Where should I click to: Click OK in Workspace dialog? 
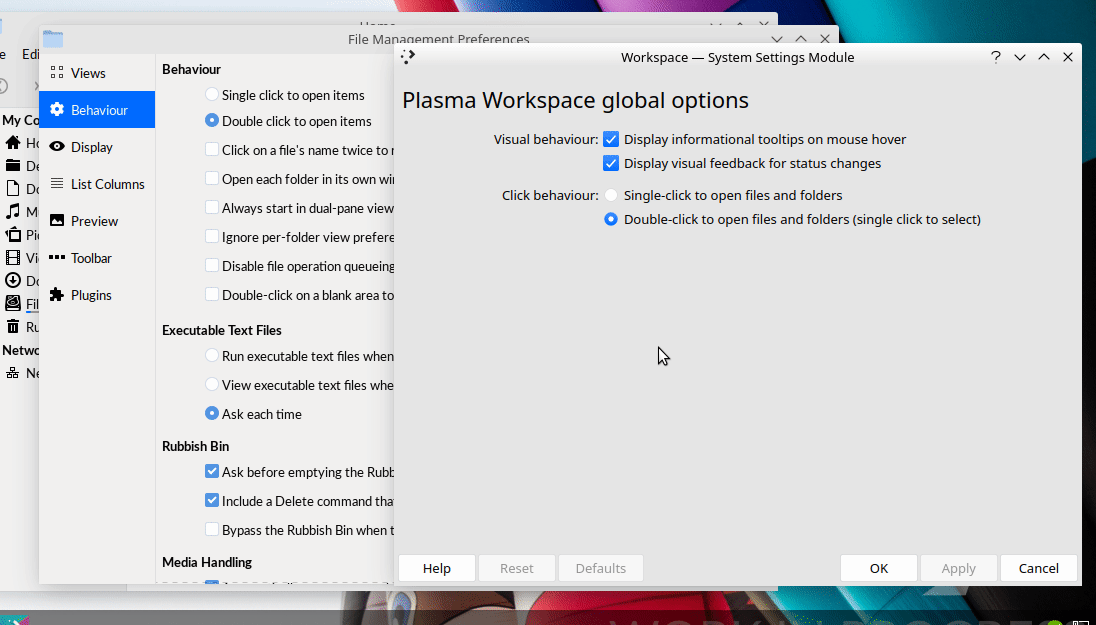[879, 568]
